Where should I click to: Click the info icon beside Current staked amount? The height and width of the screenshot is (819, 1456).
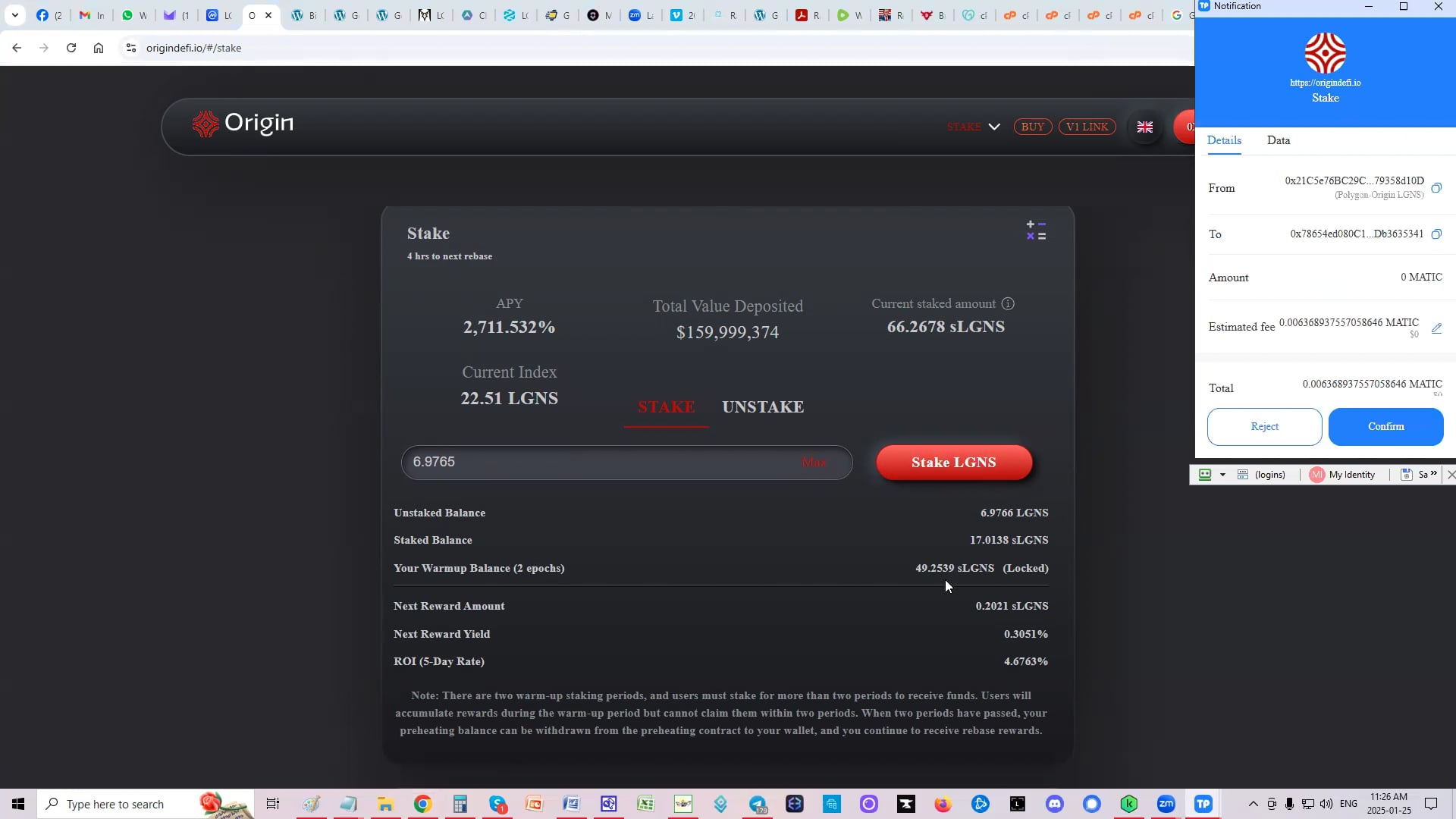1008,303
